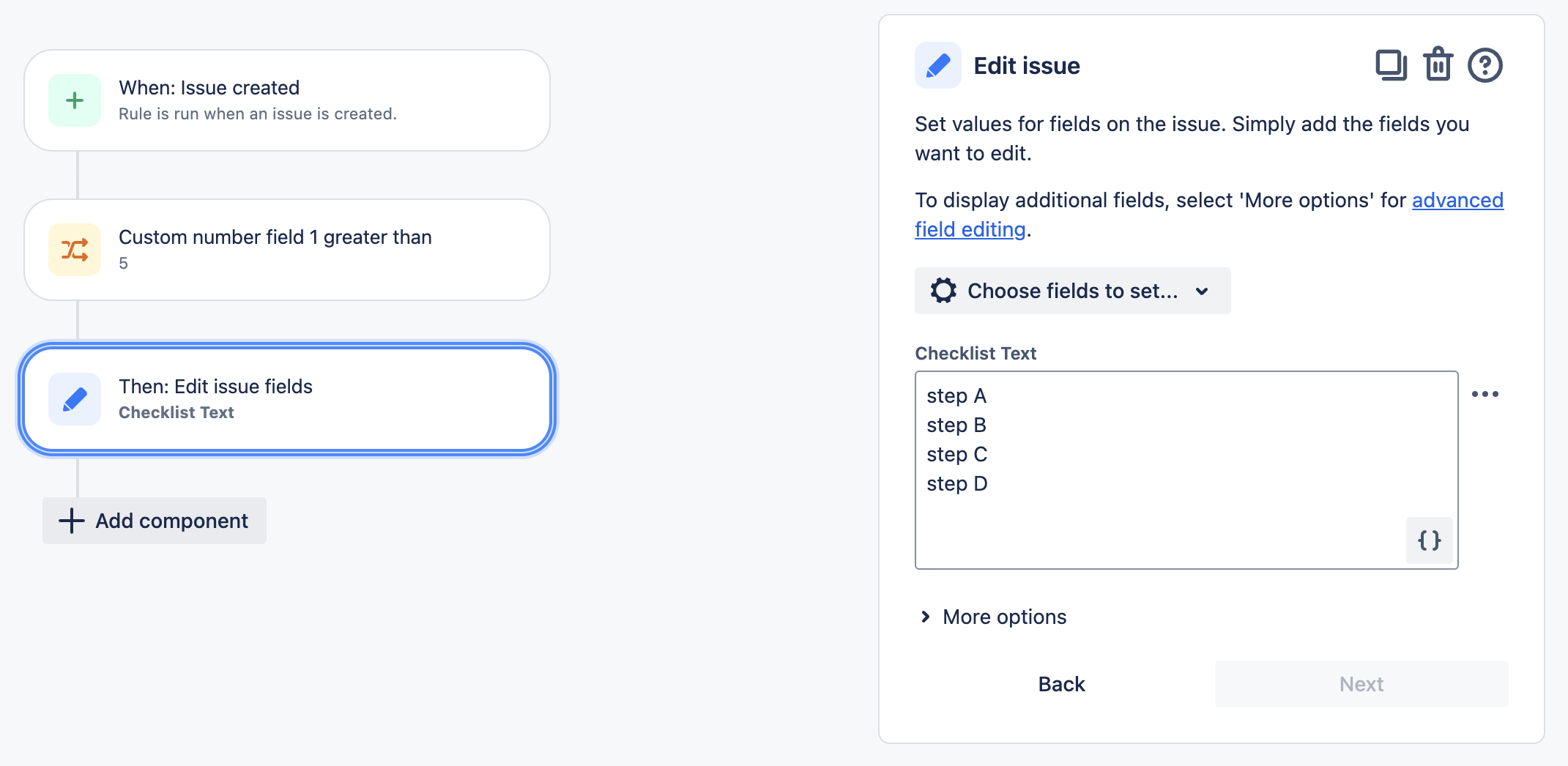Expand the More options section
Viewport: 1568px width, 766px height.
click(1003, 617)
